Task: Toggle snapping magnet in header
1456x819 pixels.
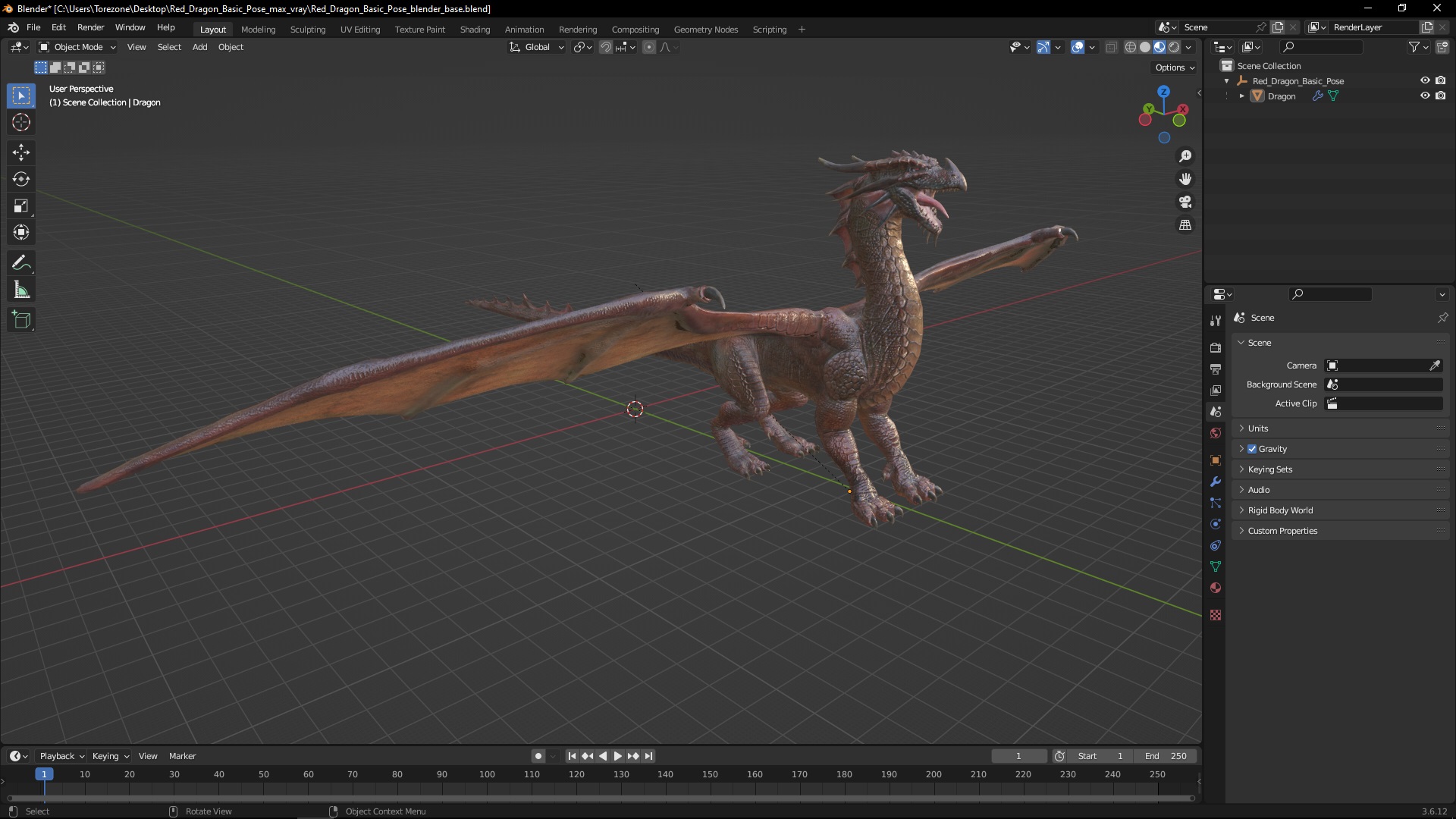Action: [x=606, y=47]
